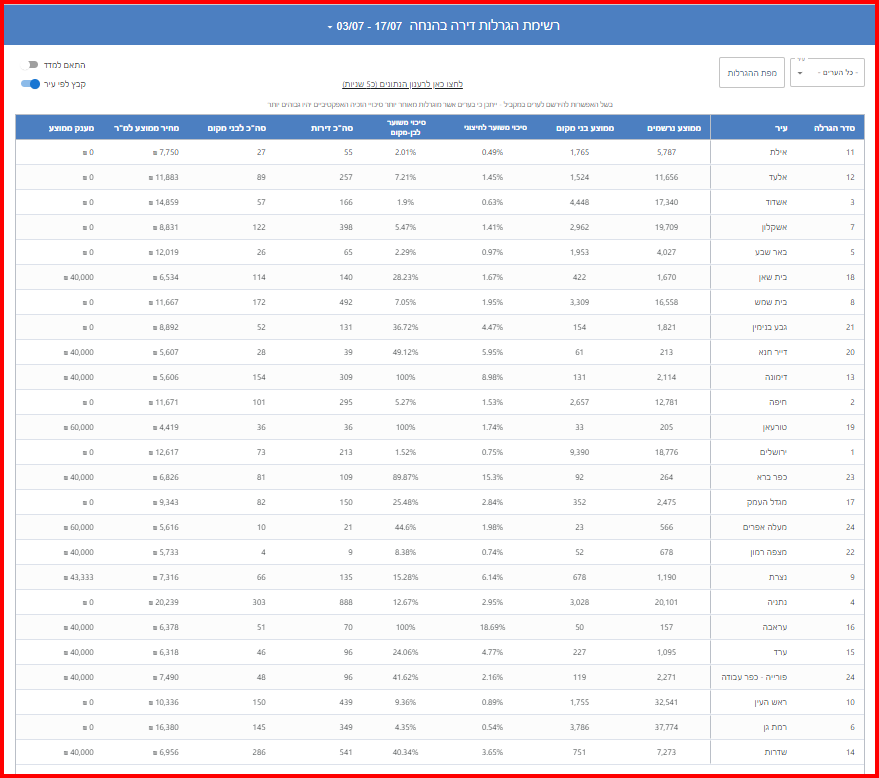Select the city cell 'מגדל העמק'
The image size is (879, 778).
click(767, 502)
